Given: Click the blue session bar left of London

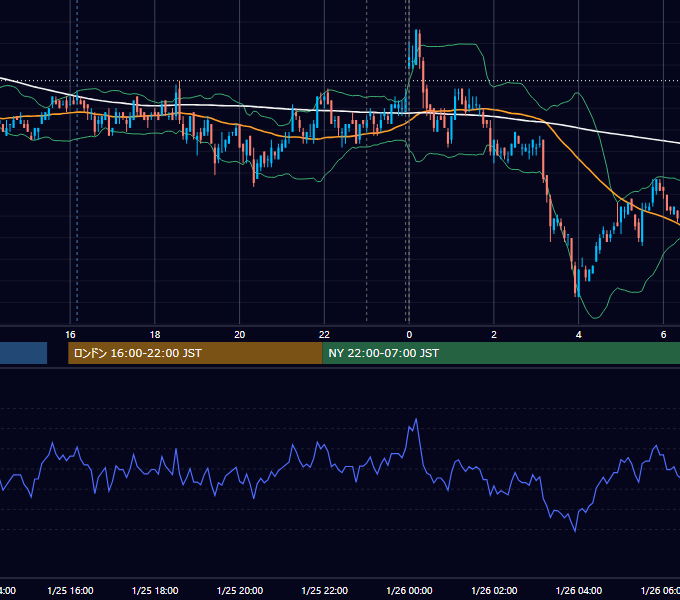Looking at the screenshot, I should tap(23, 353).
